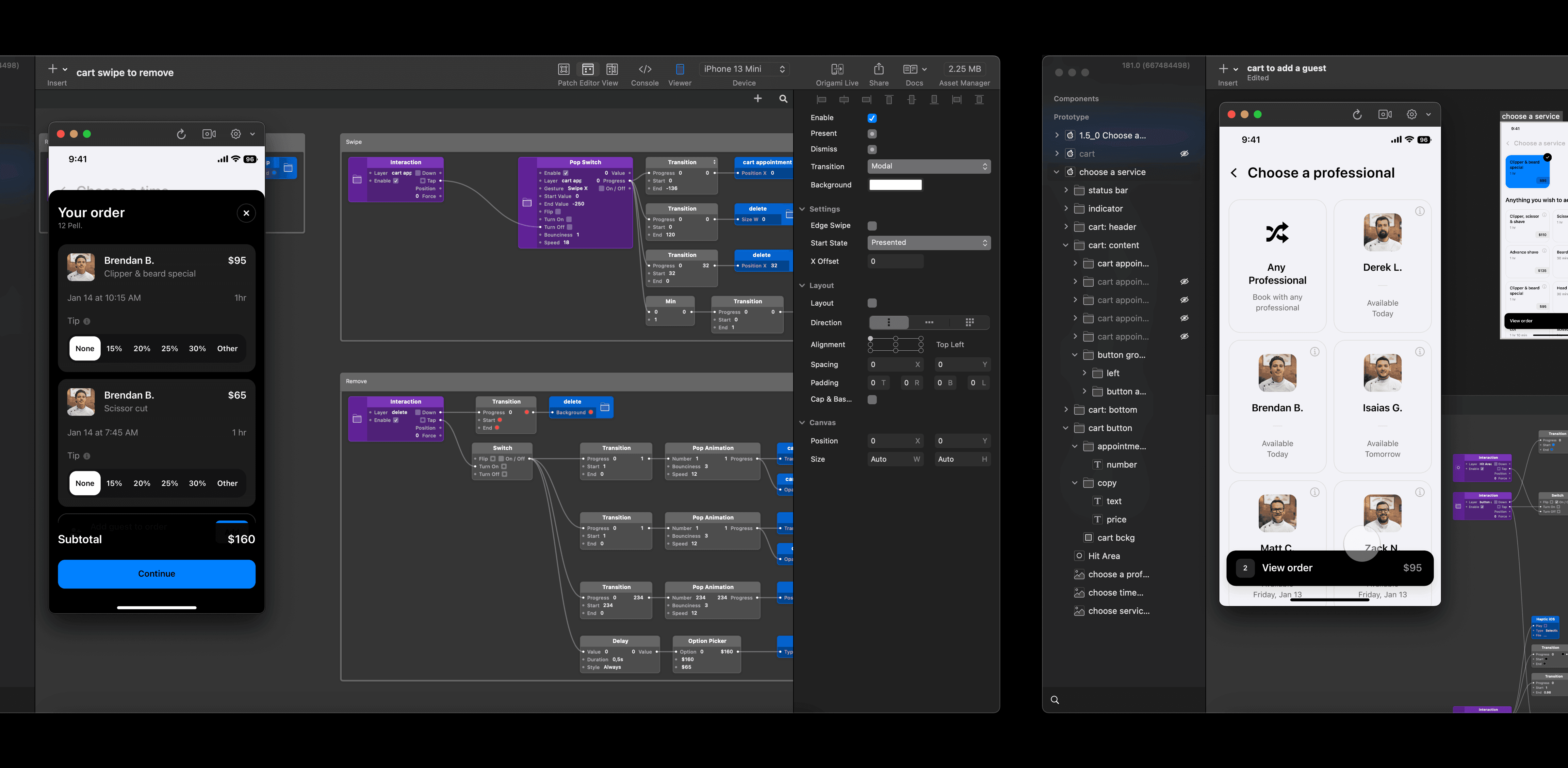Enable the Edge Swipe checkbox
The width and height of the screenshot is (1568, 768).
(872, 226)
